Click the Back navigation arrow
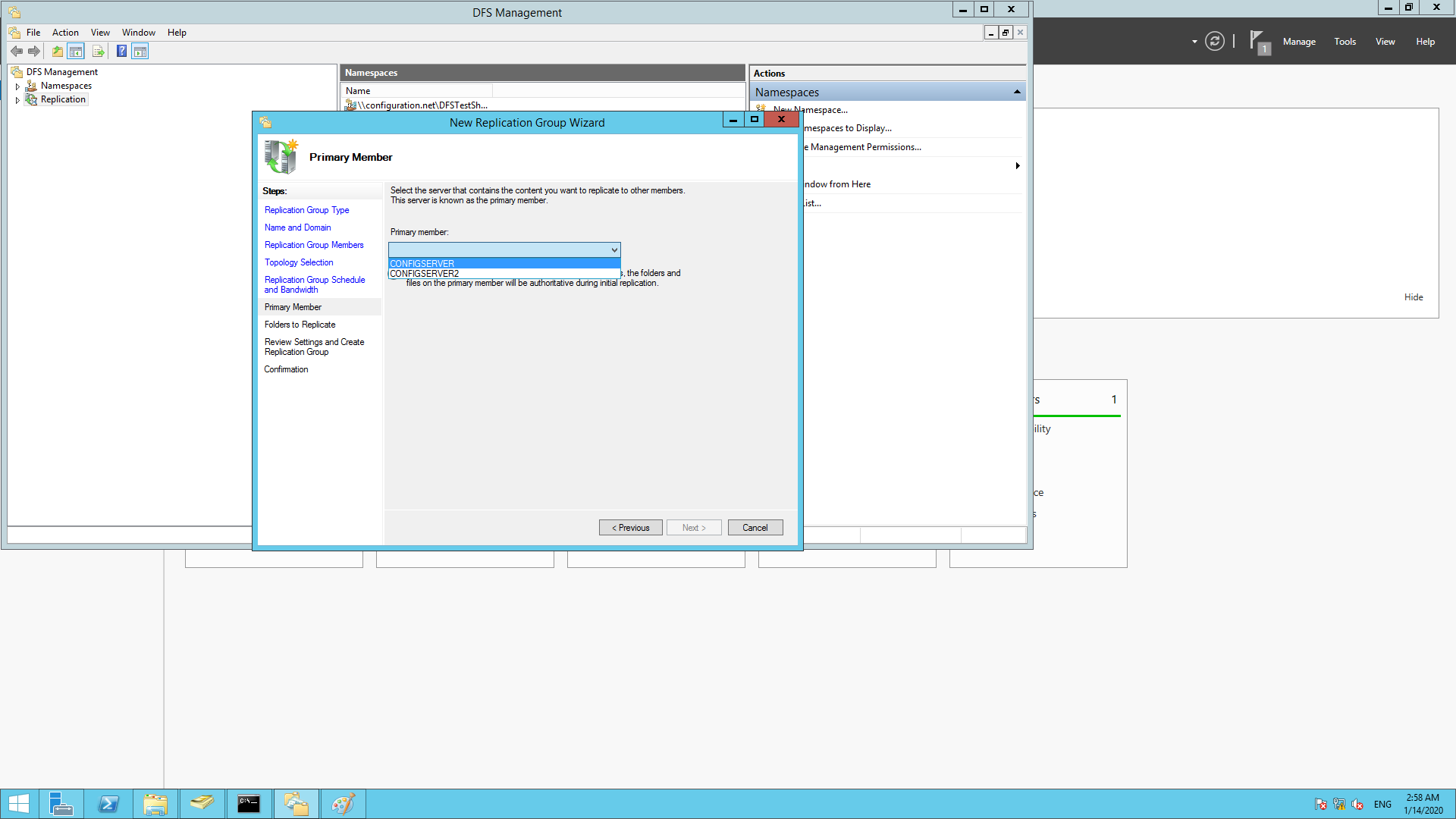The image size is (1456, 819). tap(17, 51)
